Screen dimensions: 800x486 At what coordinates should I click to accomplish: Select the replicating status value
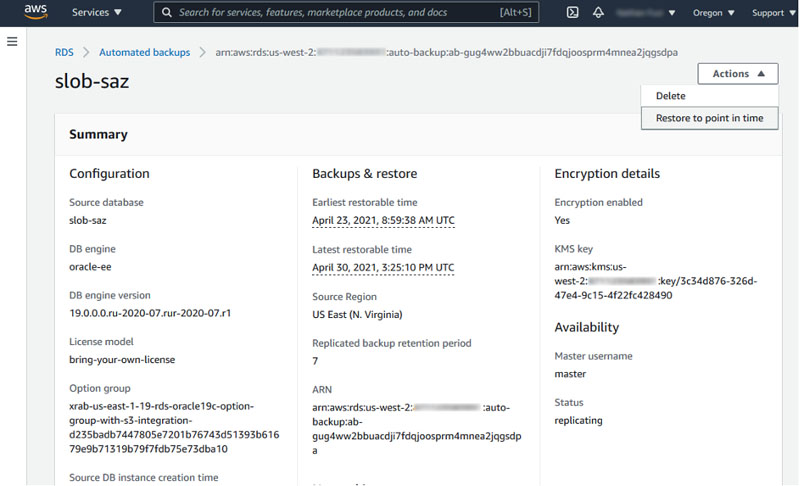pyautogui.click(x=579, y=420)
